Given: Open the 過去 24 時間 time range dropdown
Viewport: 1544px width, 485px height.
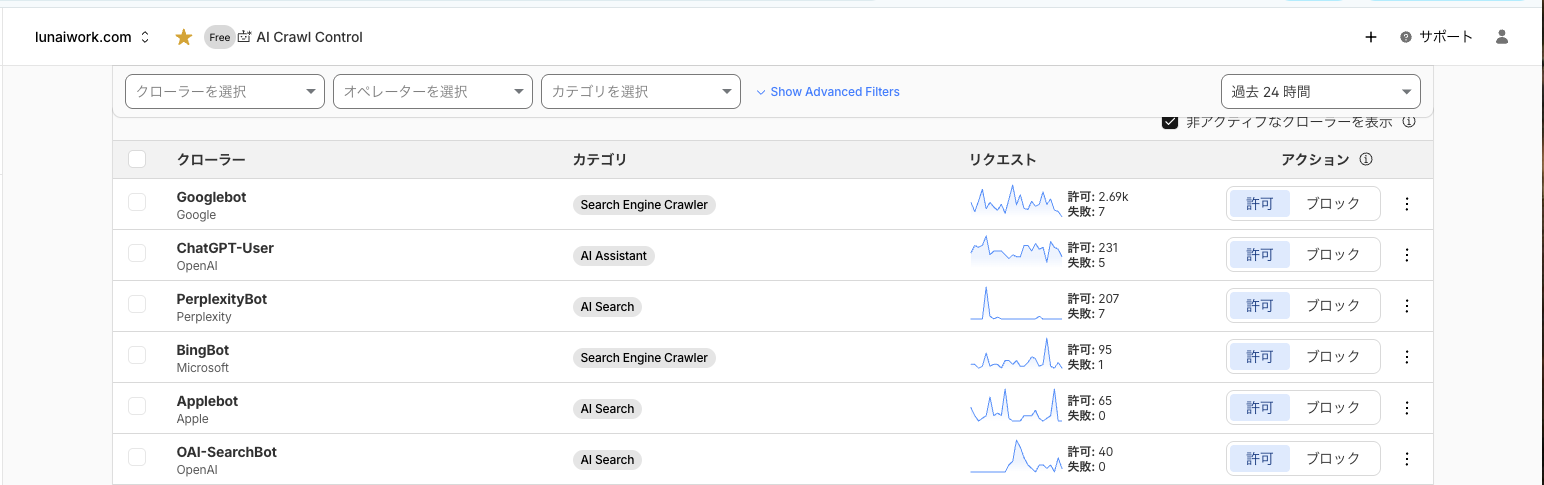Looking at the screenshot, I should click(1320, 92).
